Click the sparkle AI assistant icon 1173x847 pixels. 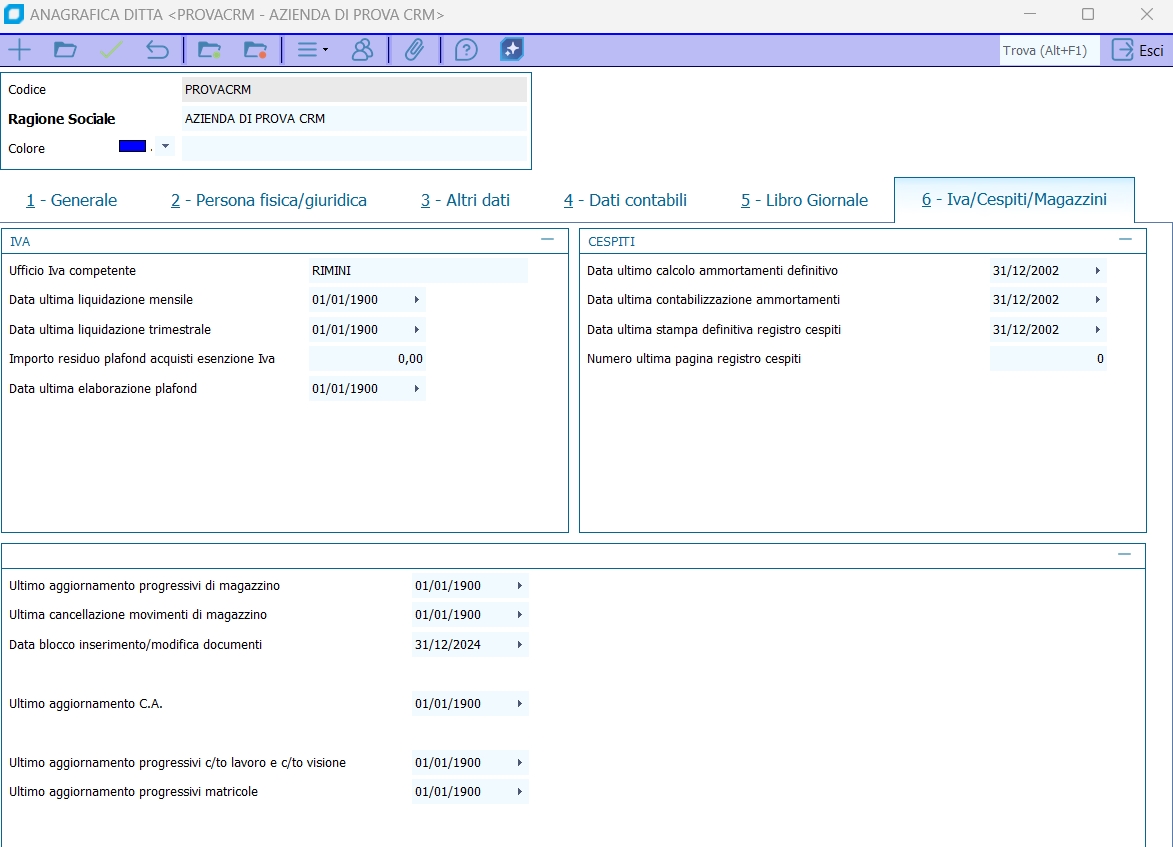pos(512,50)
